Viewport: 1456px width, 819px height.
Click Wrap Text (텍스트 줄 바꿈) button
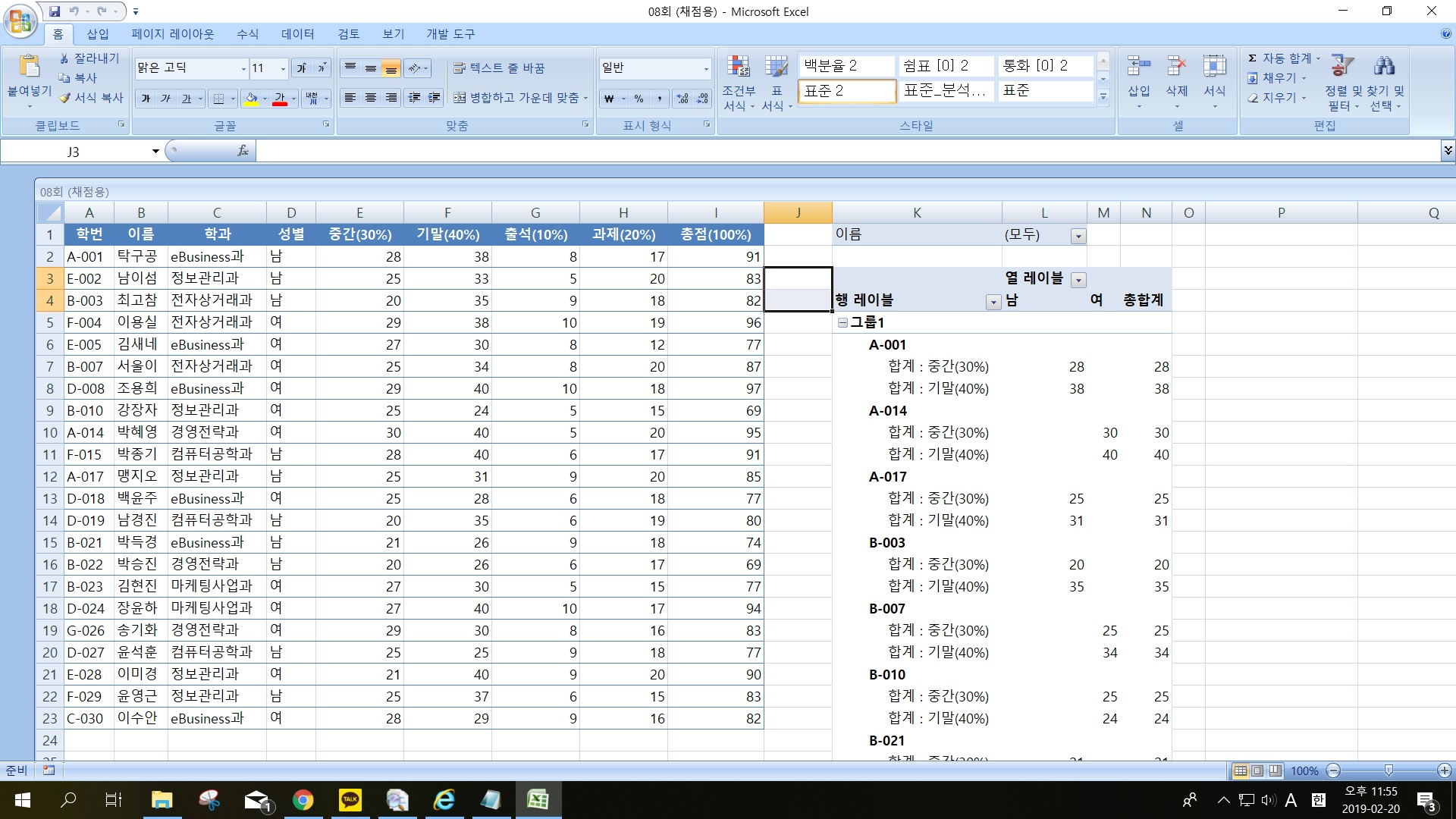click(499, 68)
